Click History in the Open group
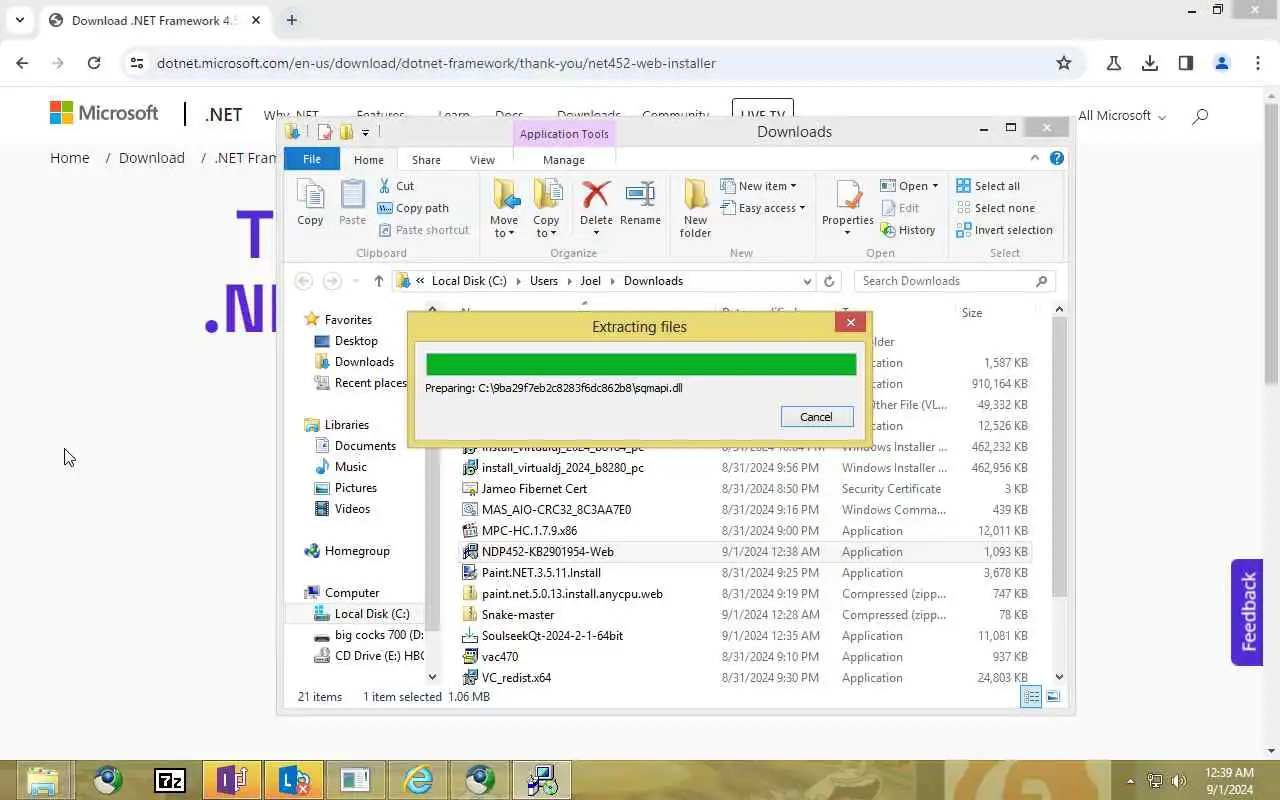Screen dimensions: 1280x800 (x=908, y=230)
